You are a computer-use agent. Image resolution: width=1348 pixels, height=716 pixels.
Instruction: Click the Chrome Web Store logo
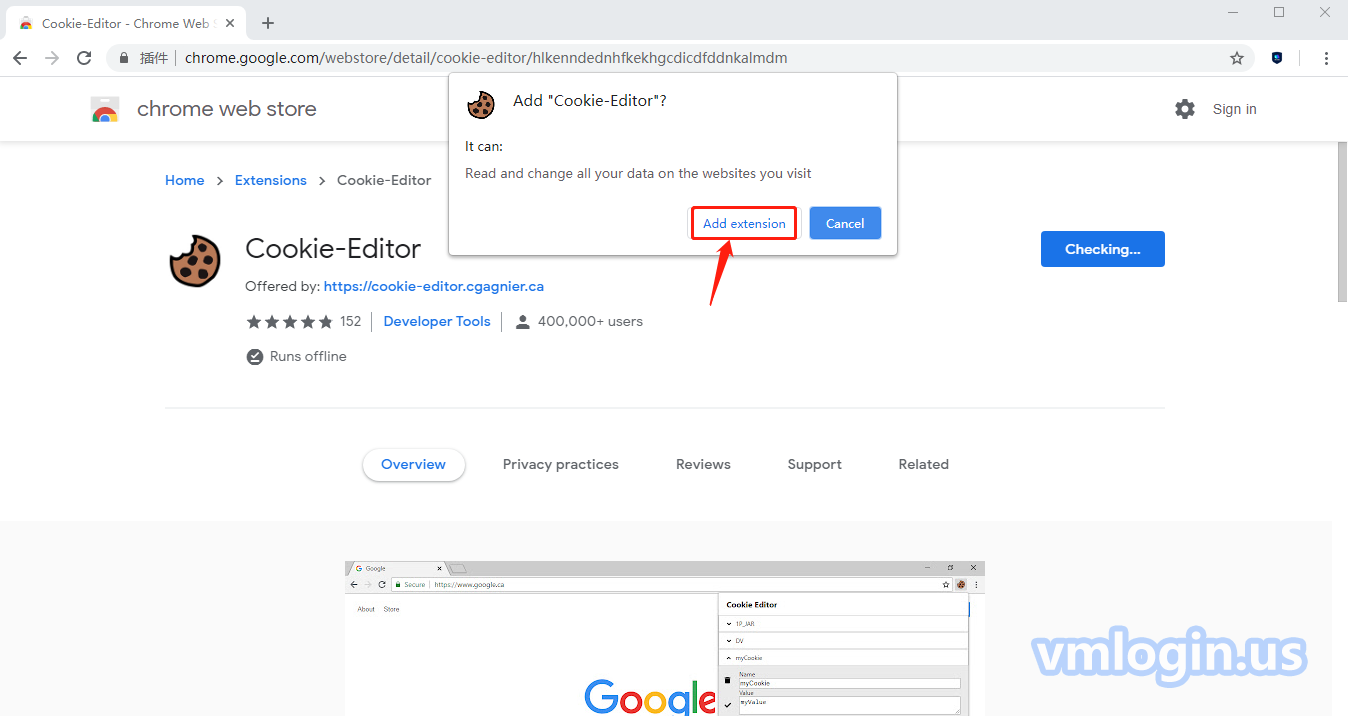click(x=105, y=109)
